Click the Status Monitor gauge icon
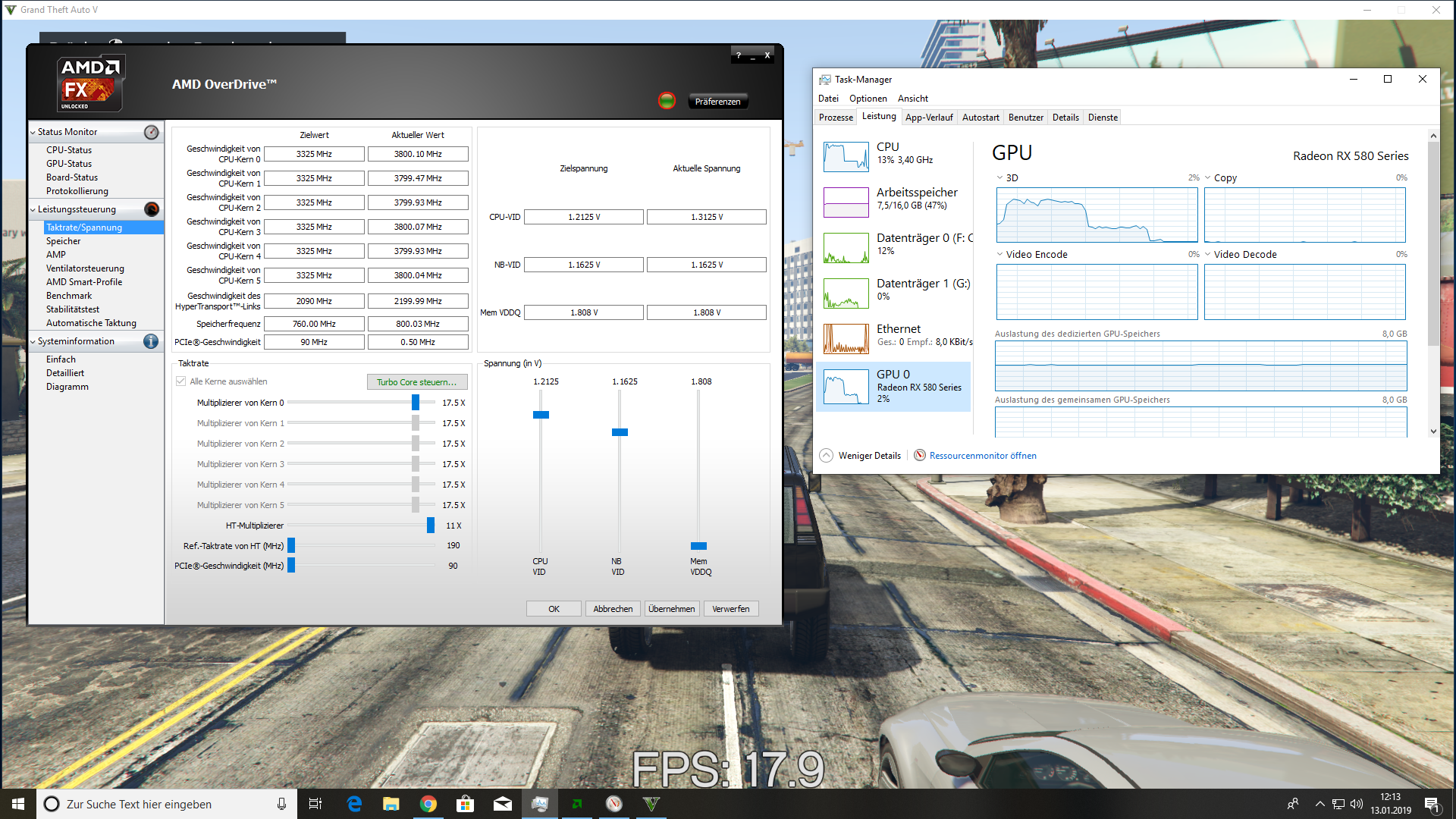The width and height of the screenshot is (1456, 819). tap(152, 133)
